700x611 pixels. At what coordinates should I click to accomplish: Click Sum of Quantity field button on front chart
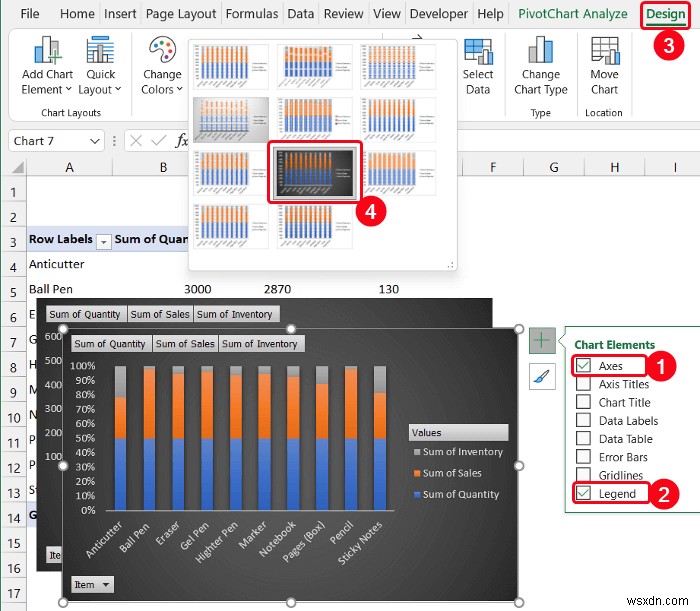pyautogui.click(x=110, y=344)
